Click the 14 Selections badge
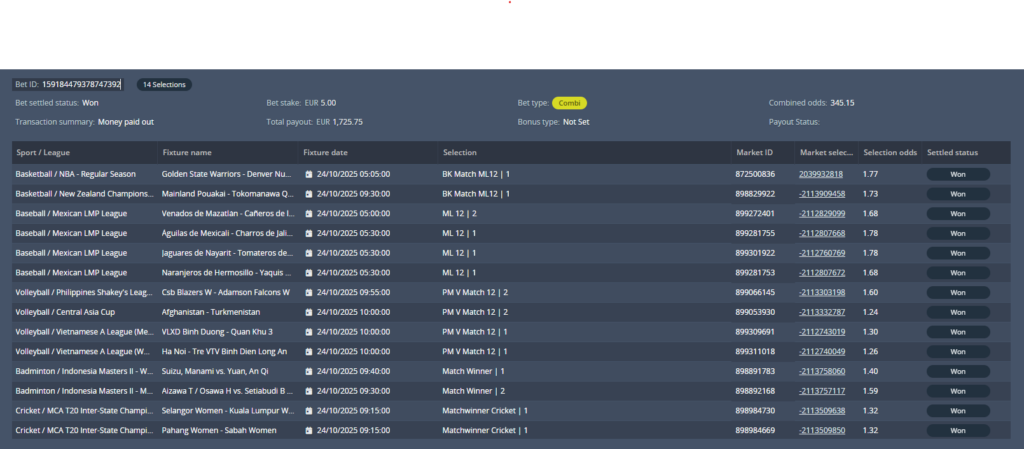 point(164,85)
